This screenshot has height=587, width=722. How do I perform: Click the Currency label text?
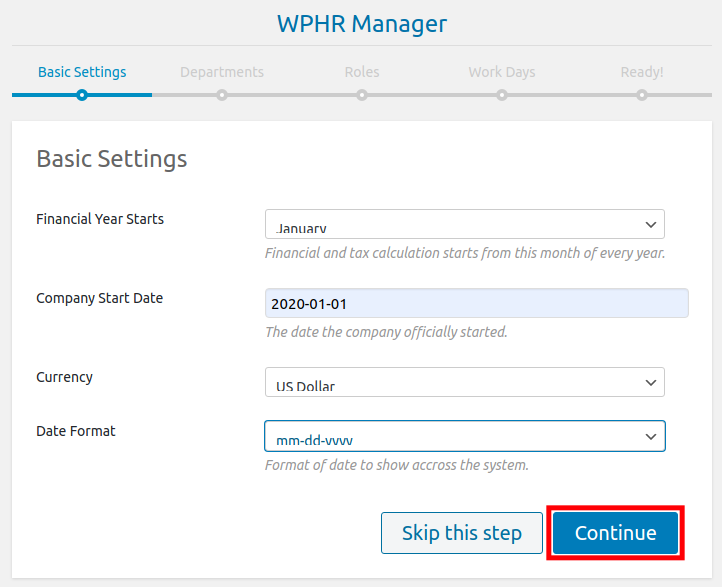point(64,377)
